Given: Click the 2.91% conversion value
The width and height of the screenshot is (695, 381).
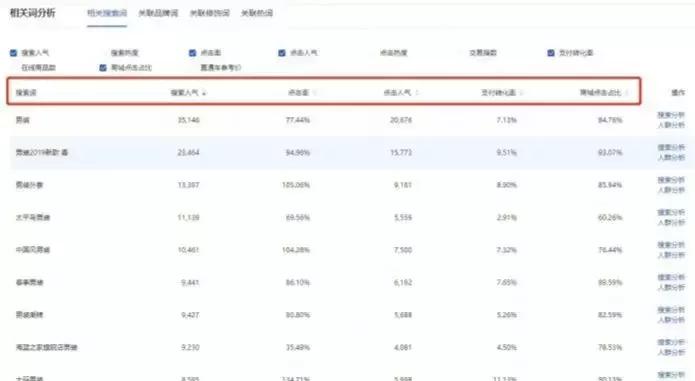Looking at the screenshot, I should [x=507, y=218].
